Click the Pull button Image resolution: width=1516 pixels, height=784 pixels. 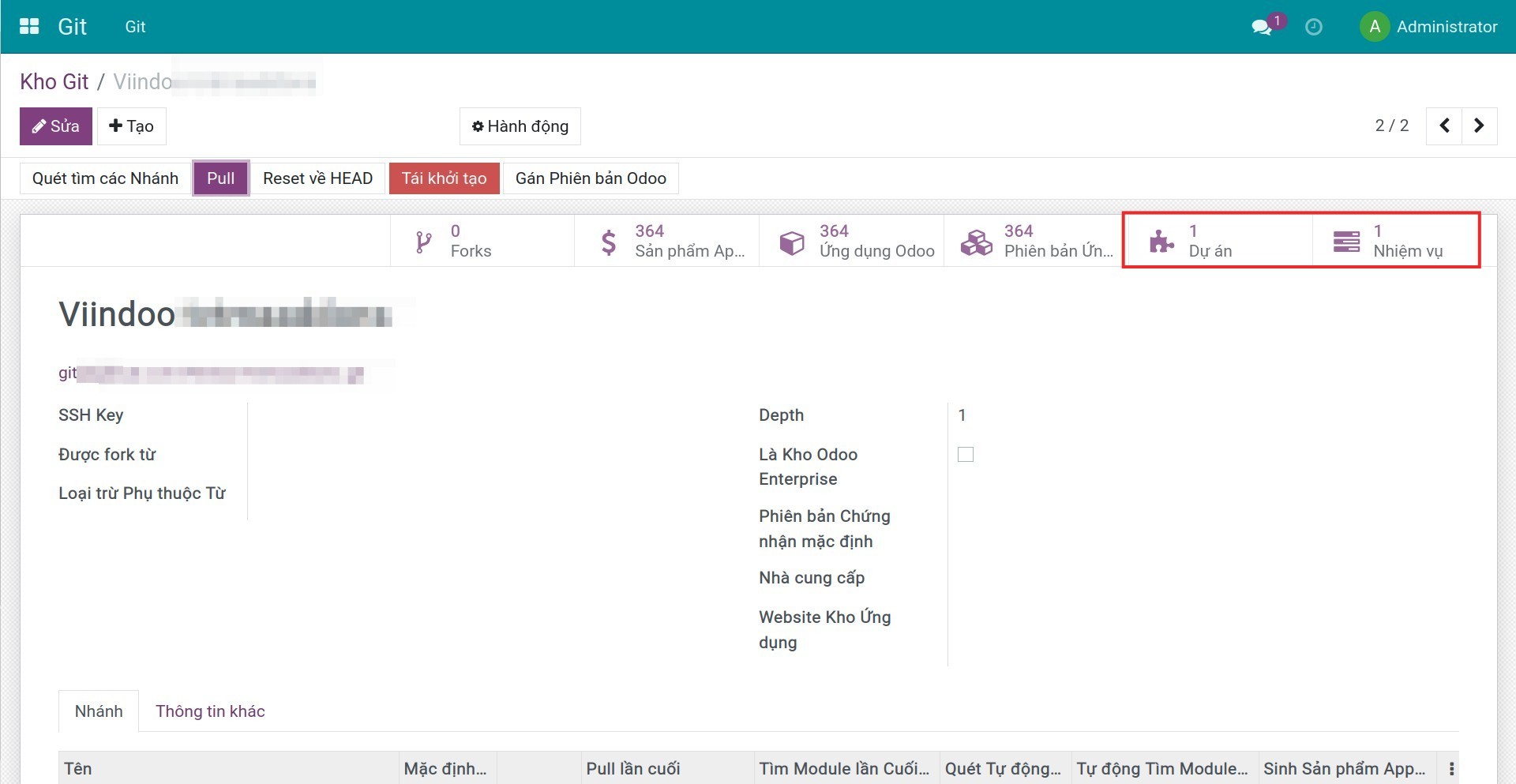tap(221, 178)
